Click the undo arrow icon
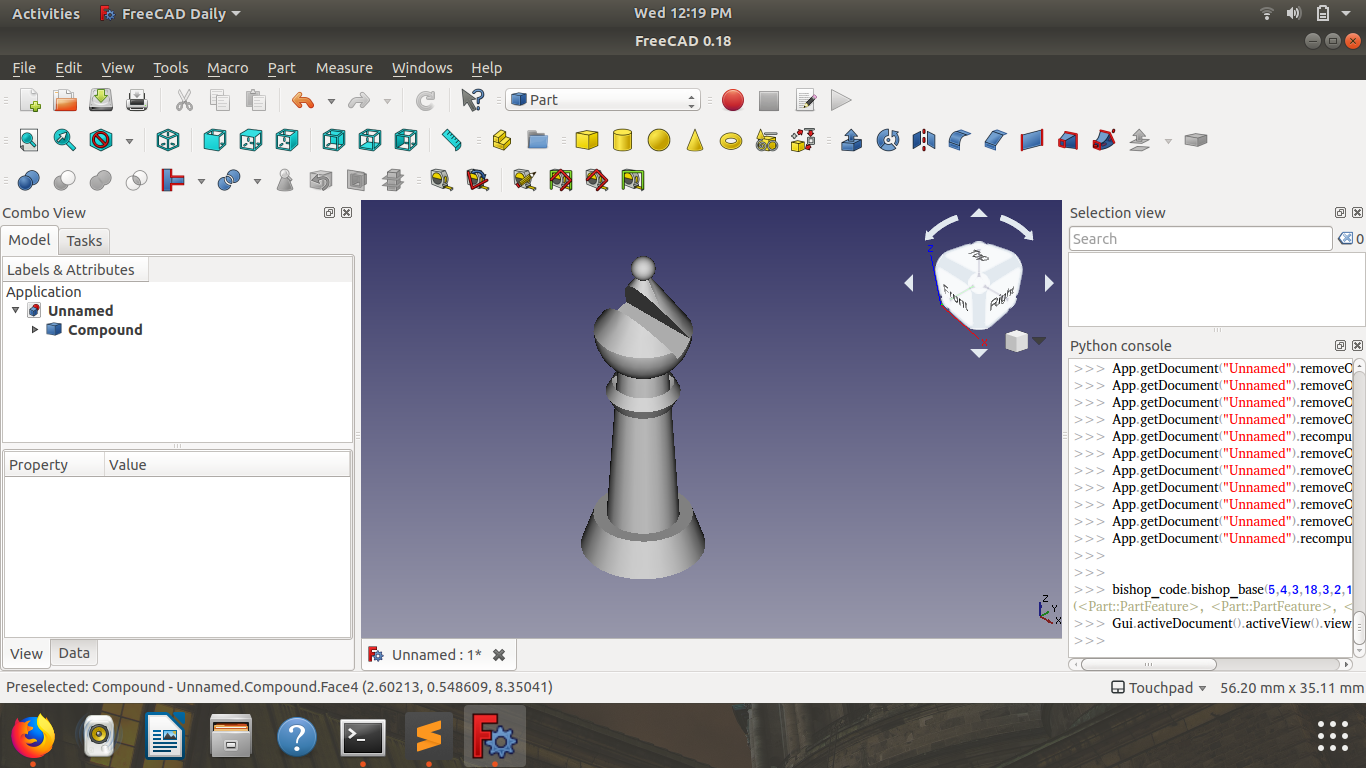Screen dimensions: 1366x768 click(x=302, y=100)
